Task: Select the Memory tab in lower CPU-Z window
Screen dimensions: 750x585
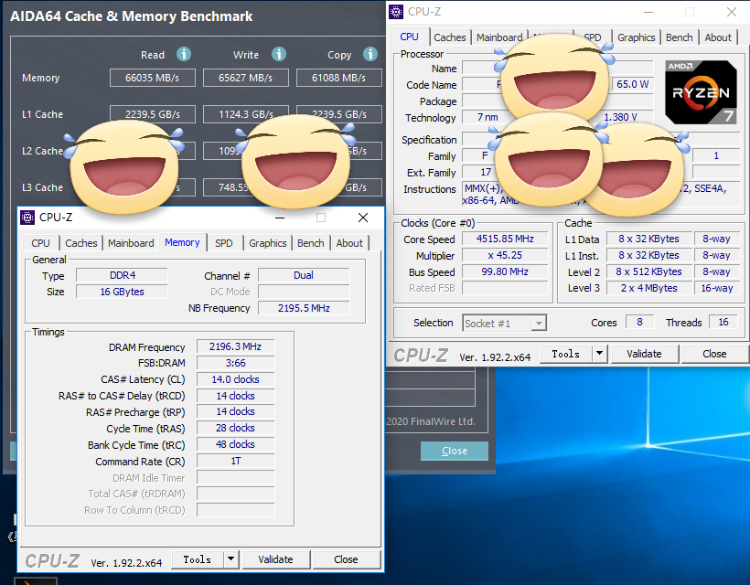Action: tap(182, 243)
